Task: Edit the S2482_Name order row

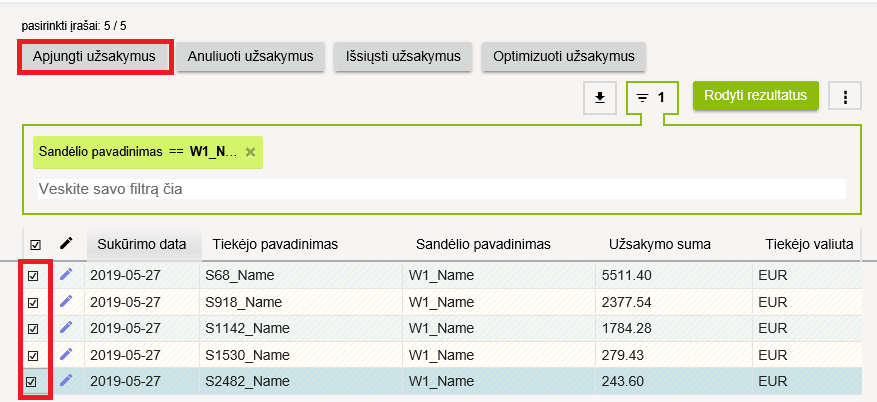Action: click(x=67, y=381)
